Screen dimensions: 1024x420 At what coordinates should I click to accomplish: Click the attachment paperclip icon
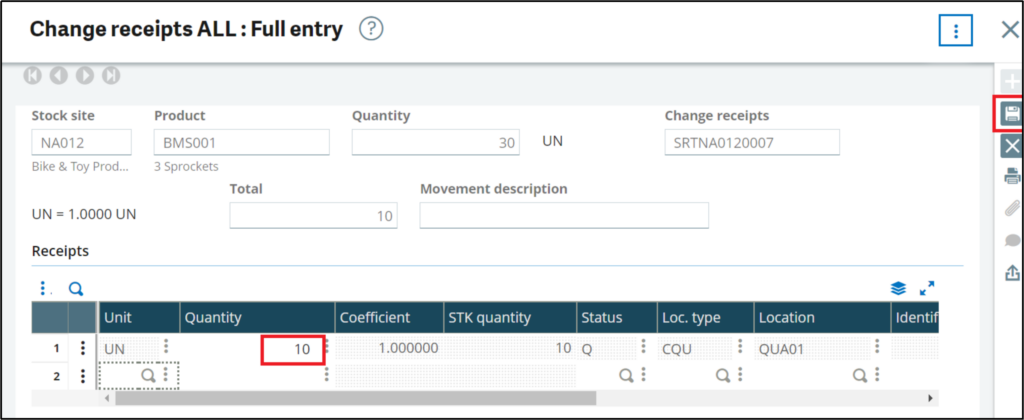tap(1011, 209)
